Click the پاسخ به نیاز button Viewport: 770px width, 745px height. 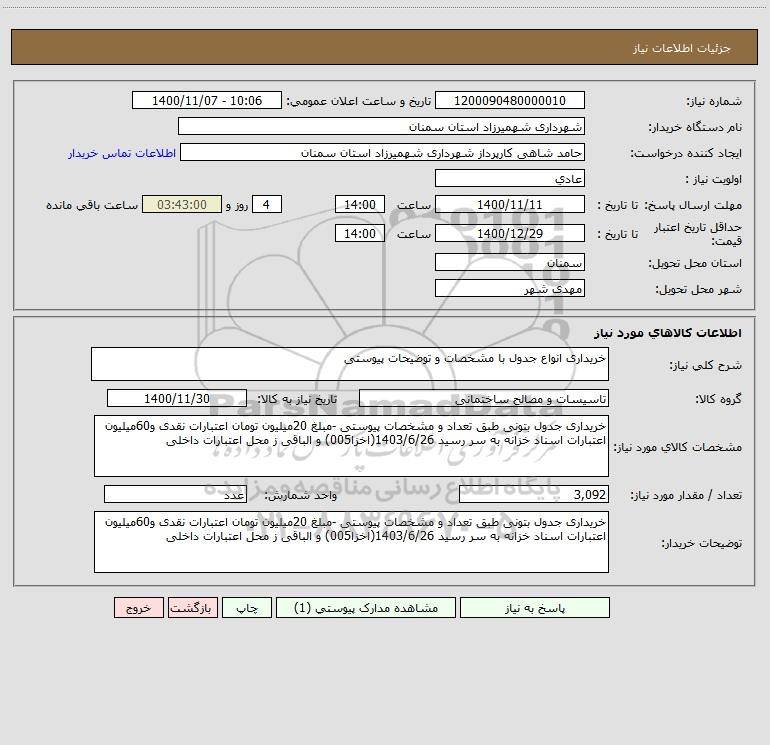(x=535, y=607)
